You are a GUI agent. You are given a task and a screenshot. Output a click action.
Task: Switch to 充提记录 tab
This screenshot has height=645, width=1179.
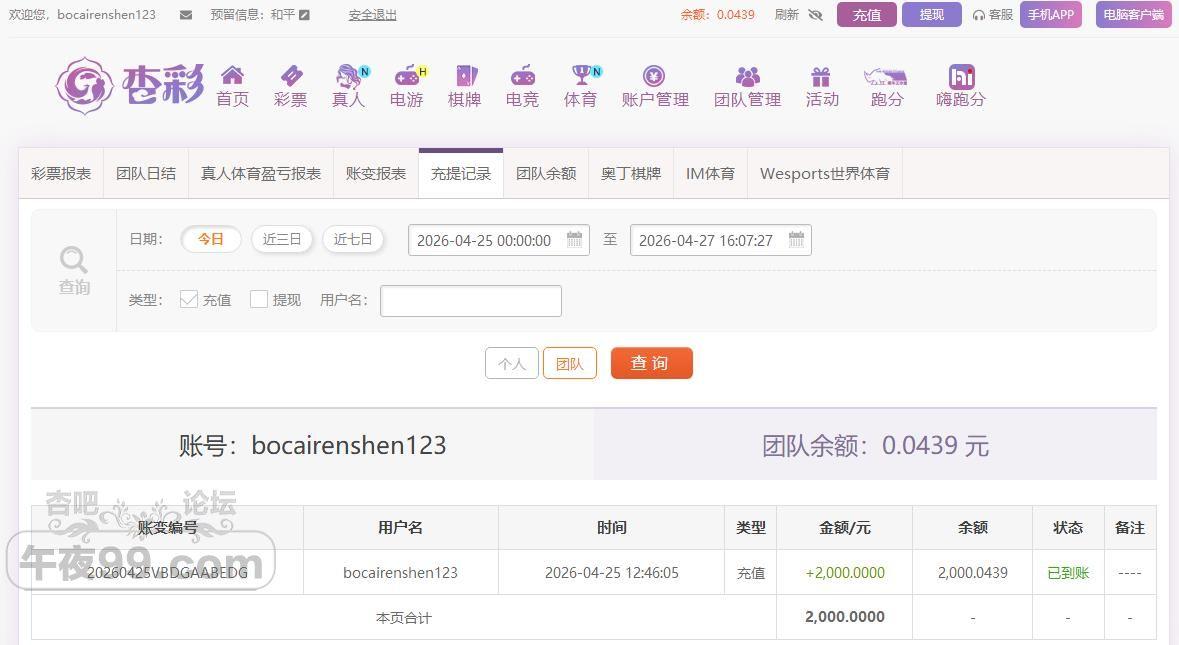click(461, 174)
